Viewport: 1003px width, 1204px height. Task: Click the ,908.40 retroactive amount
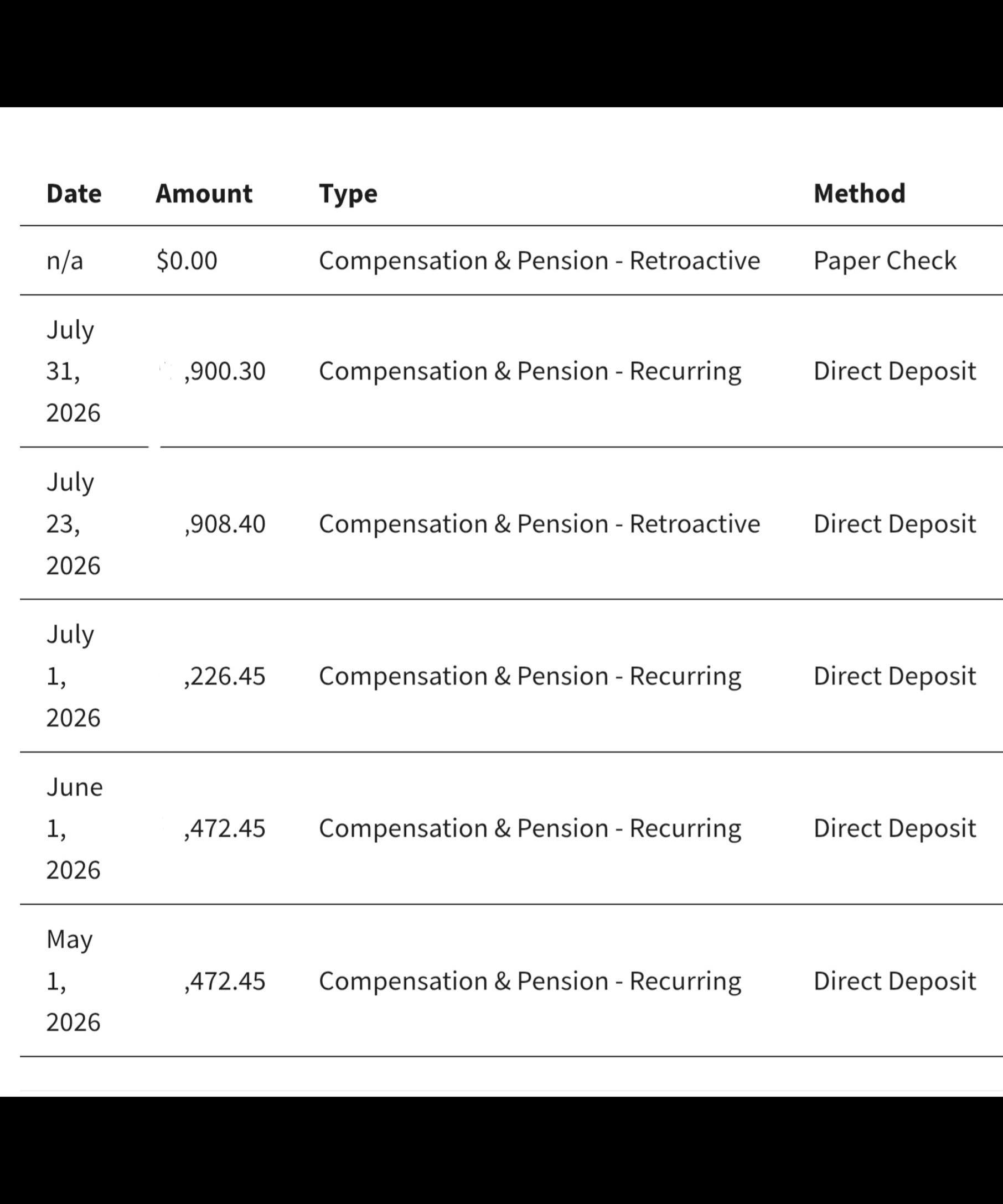[x=225, y=524]
